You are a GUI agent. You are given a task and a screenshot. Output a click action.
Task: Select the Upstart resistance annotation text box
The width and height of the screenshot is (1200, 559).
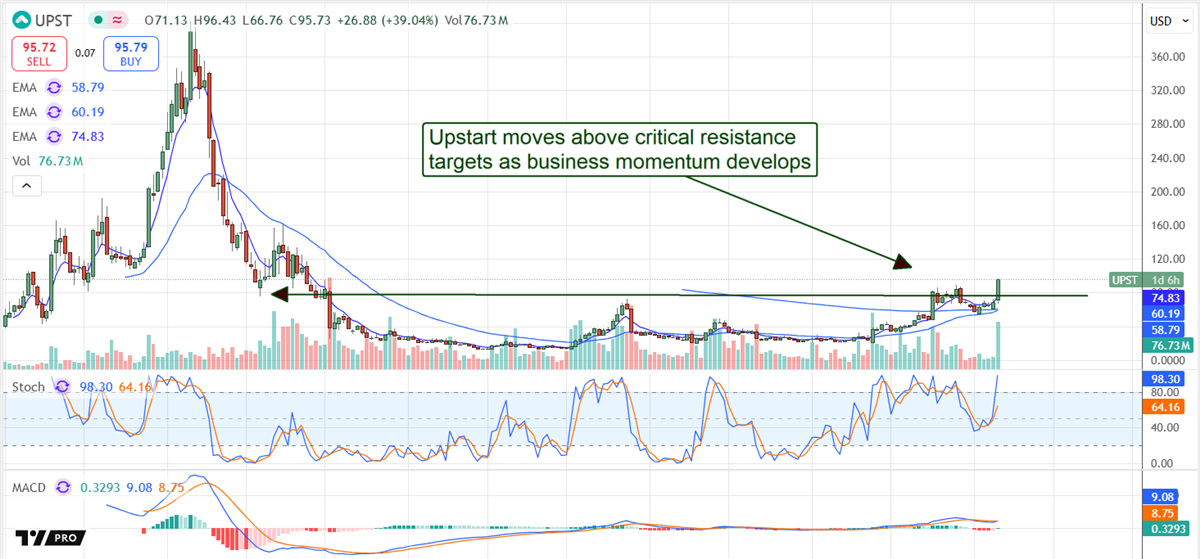click(620, 150)
